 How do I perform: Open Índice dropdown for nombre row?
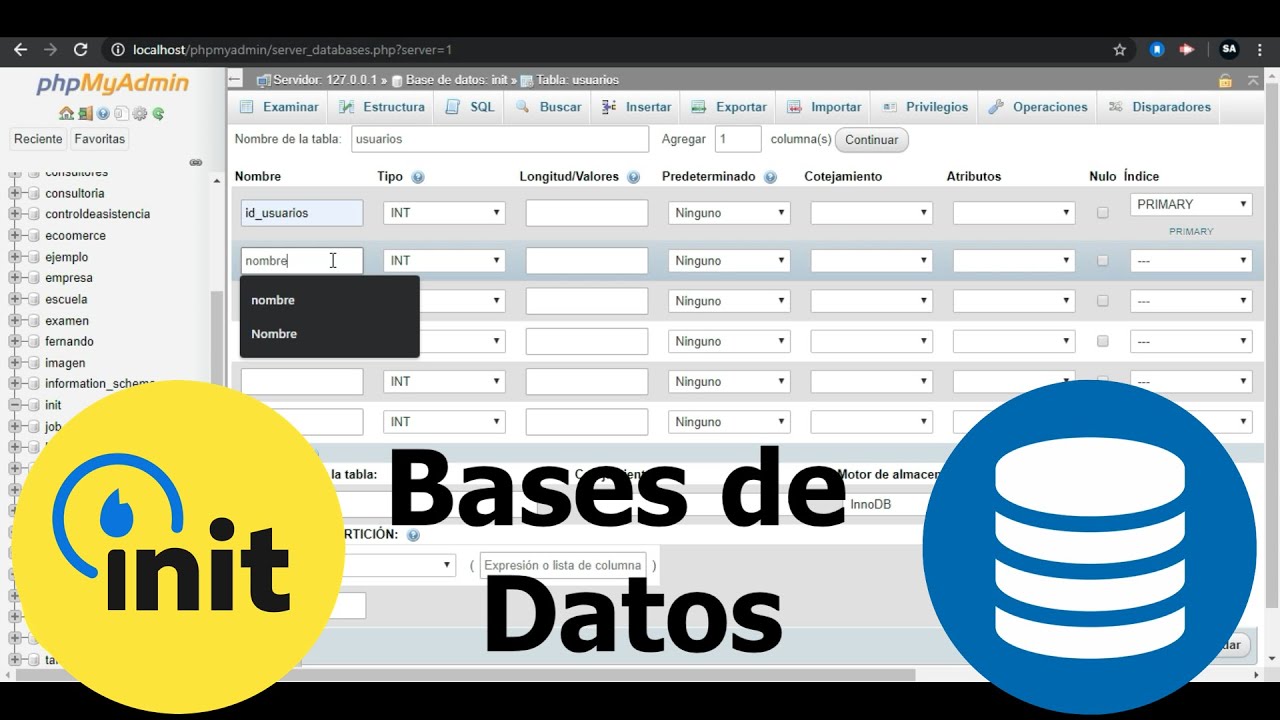[1191, 261]
